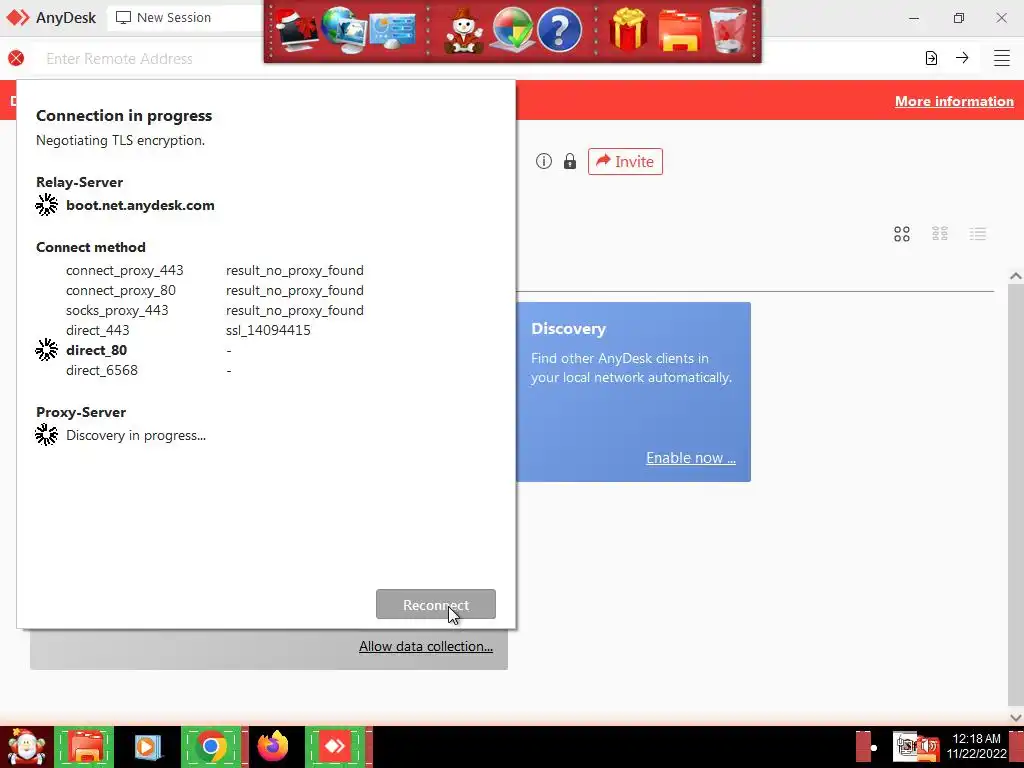
Task: Open the recycle bin icon in dock
Action: point(728,29)
